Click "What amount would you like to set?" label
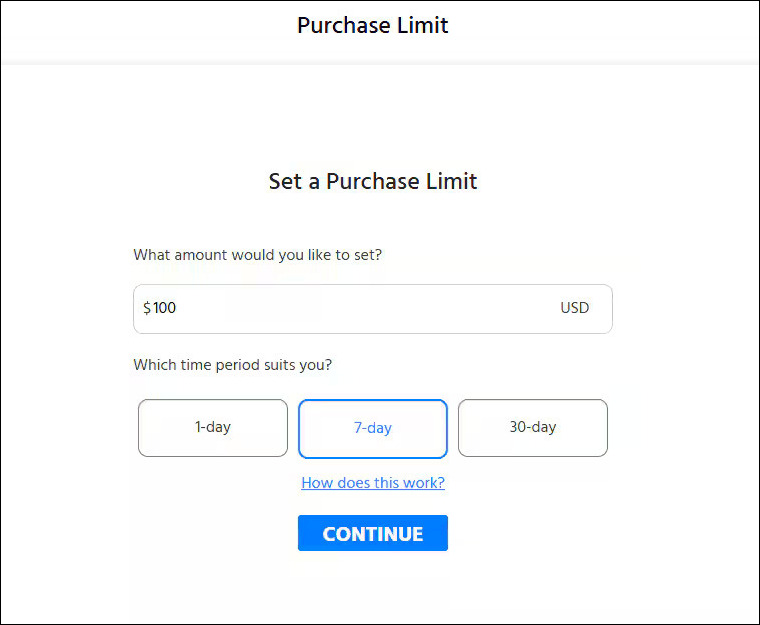 (x=257, y=255)
